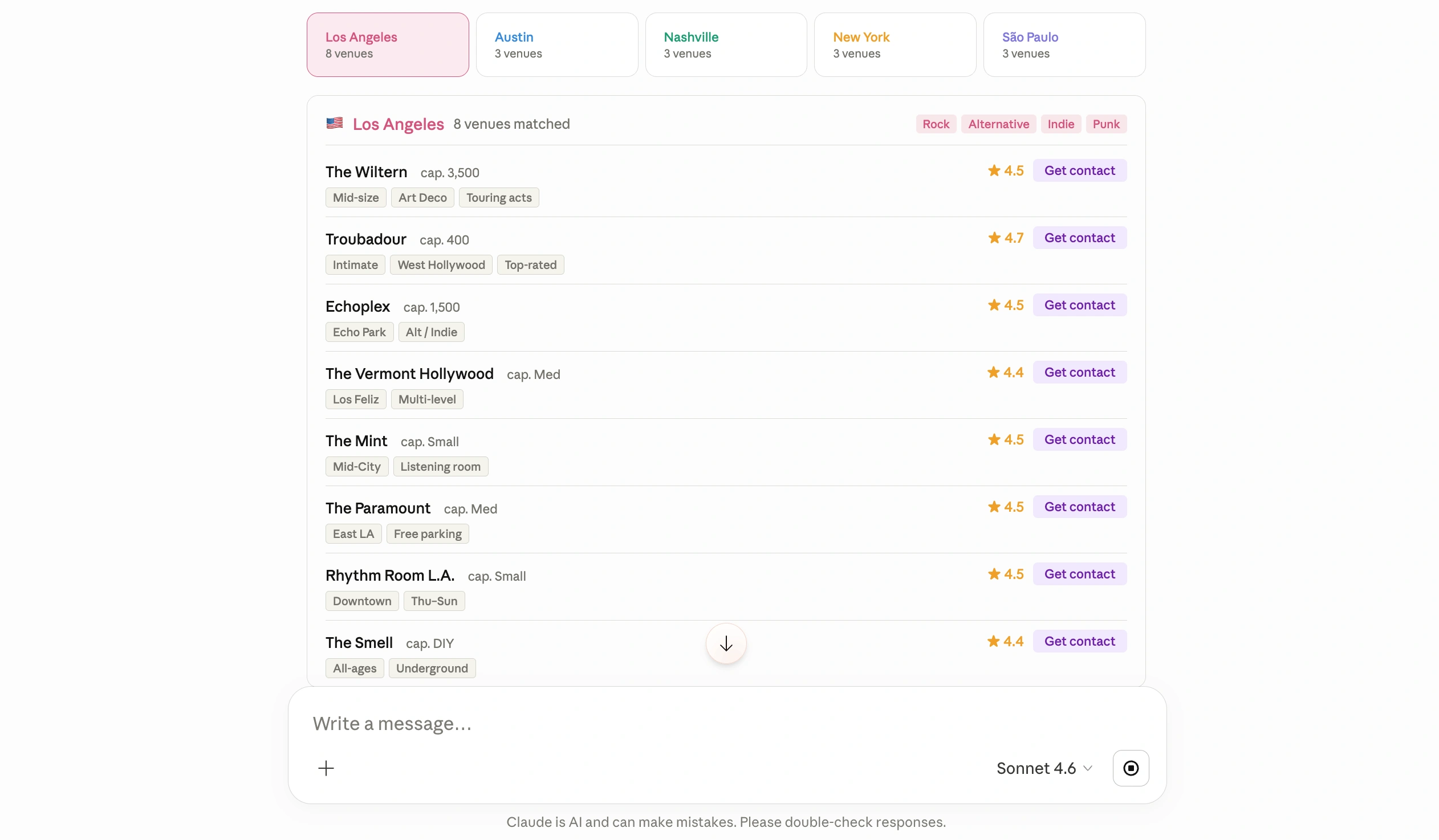Image resolution: width=1439 pixels, height=840 pixels.
Task: Switch to the Austin city tab
Action: tap(557, 44)
